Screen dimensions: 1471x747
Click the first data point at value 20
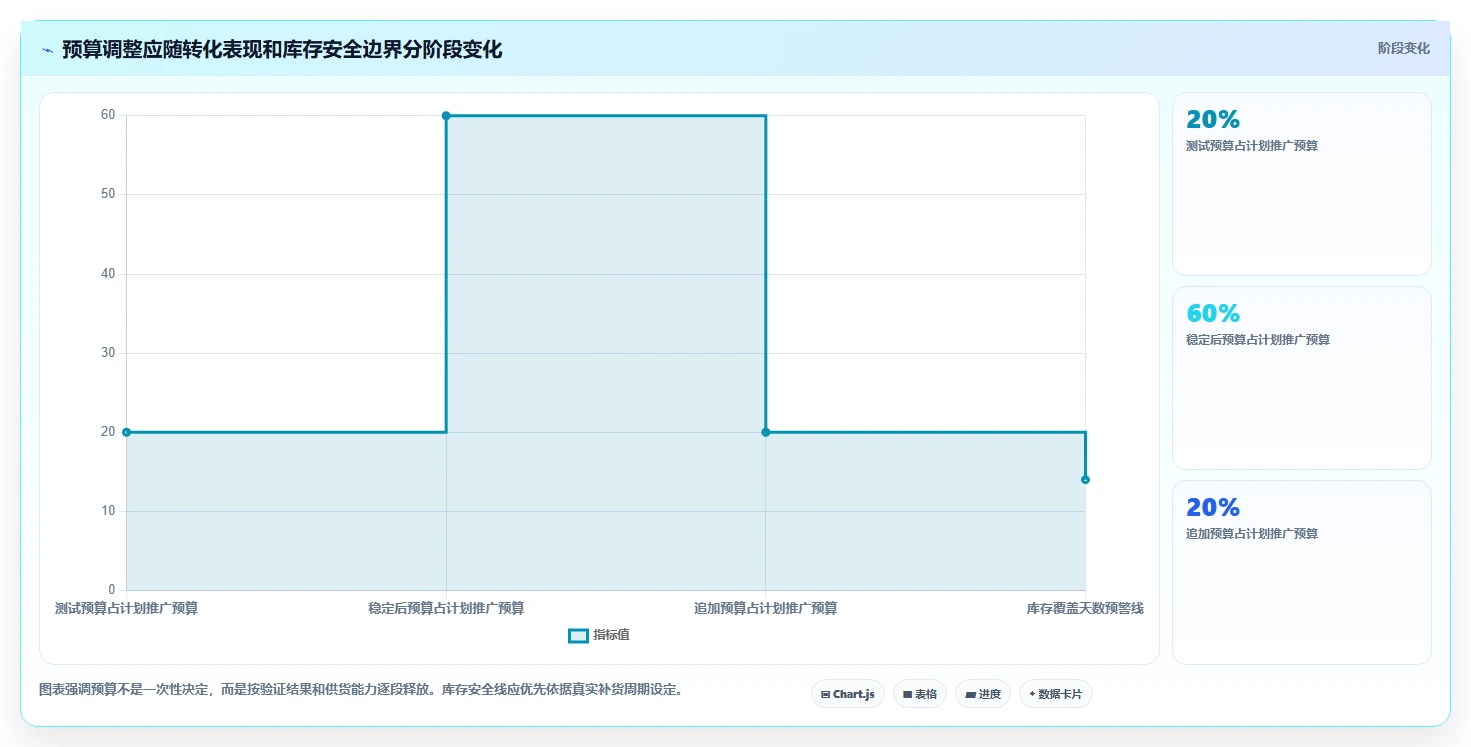tap(127, 432)
